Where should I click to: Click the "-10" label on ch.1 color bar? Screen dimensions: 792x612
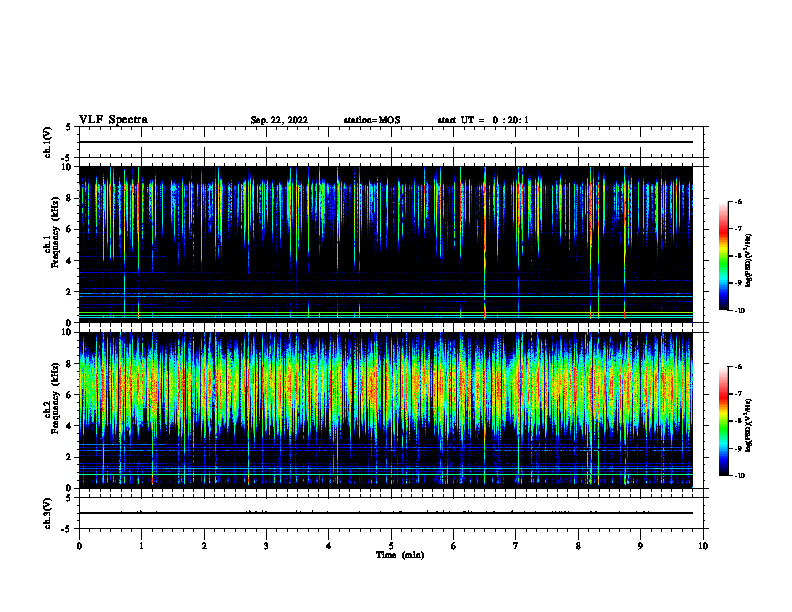coord(739,311)
